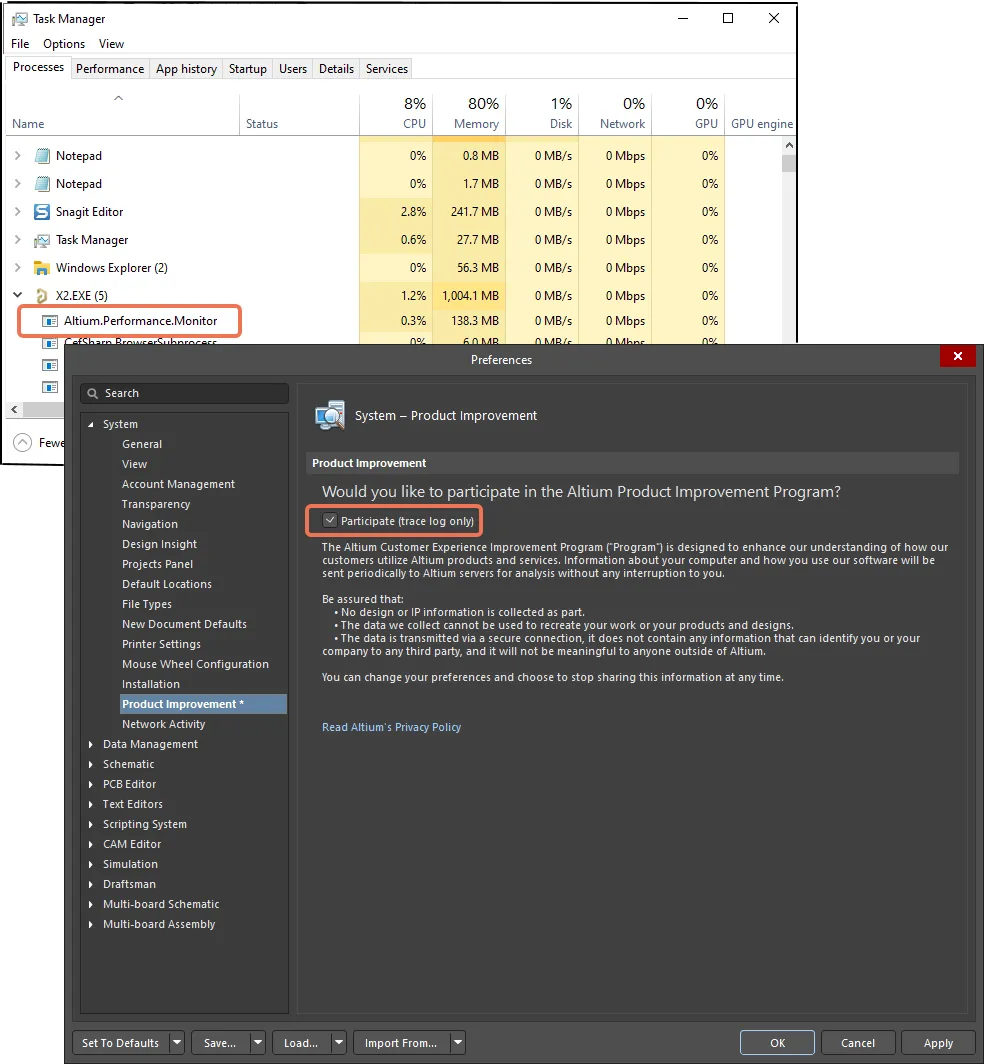Image resolution: width=984 pixels, height=1064 pixels.
Task: Click Cancel in the Preferences dialog
Action: click(858, 1042)
